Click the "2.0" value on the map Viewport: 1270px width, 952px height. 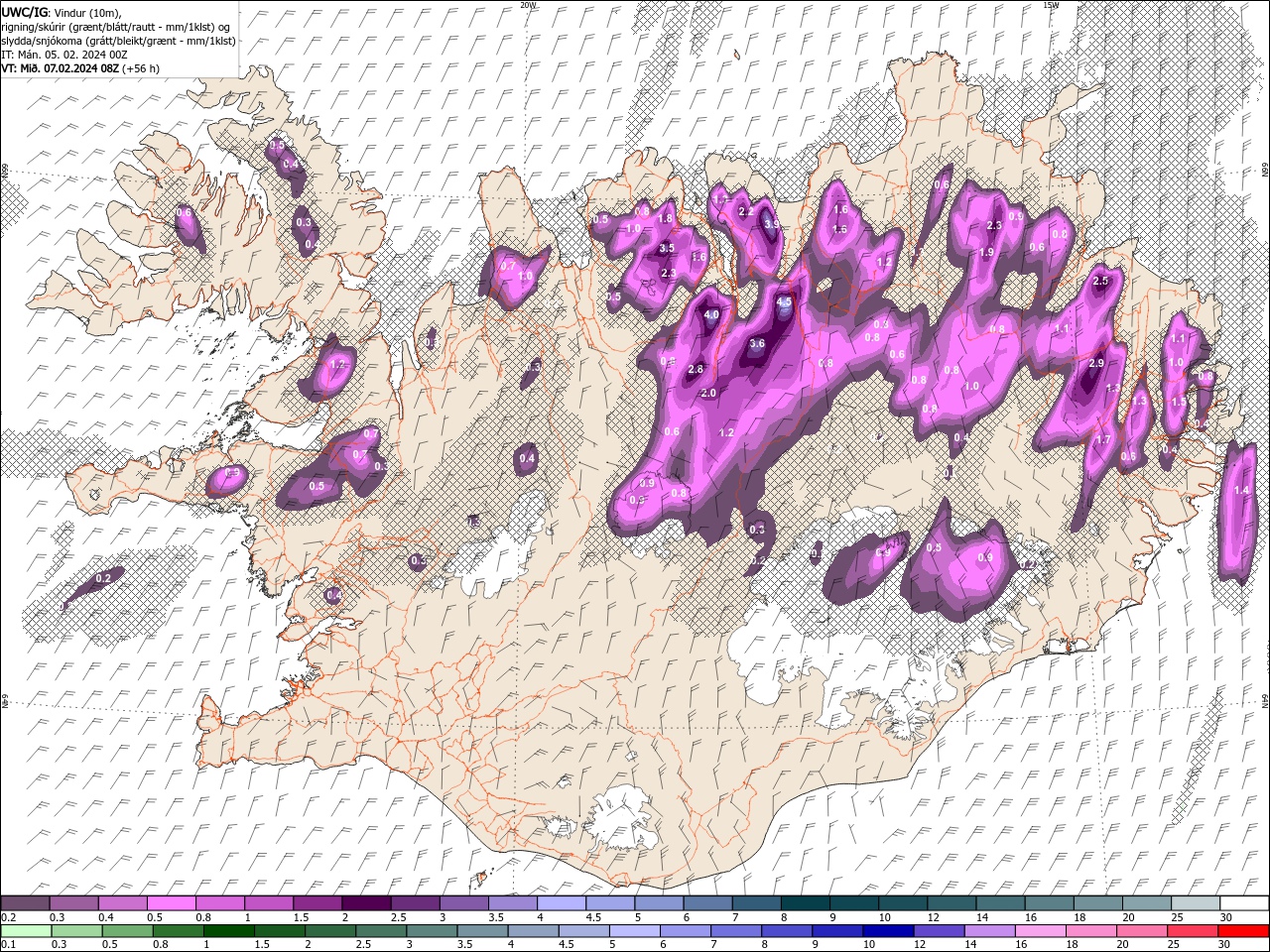tap(708, 393)
